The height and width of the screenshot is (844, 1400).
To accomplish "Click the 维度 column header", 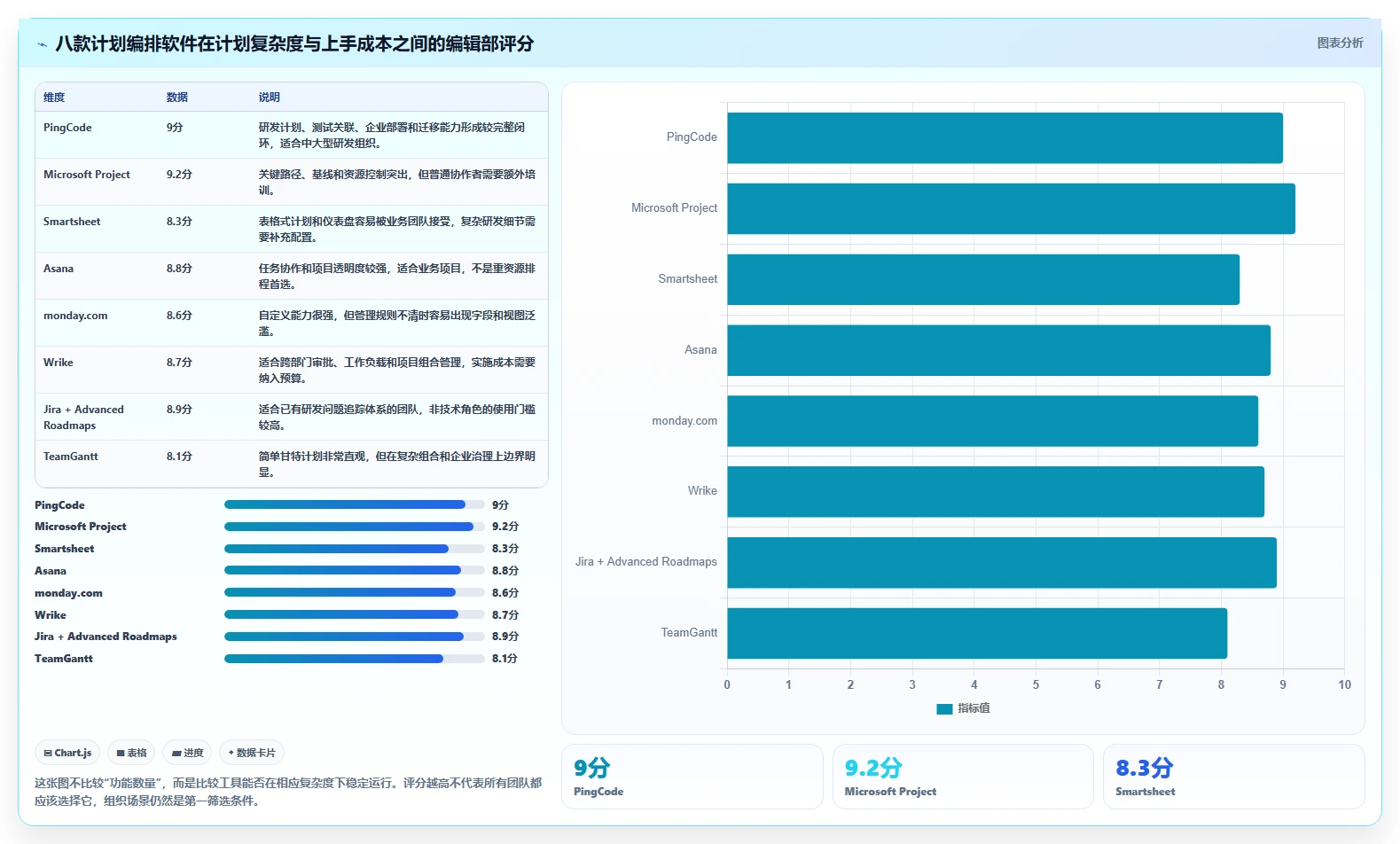I will (54, 98).
